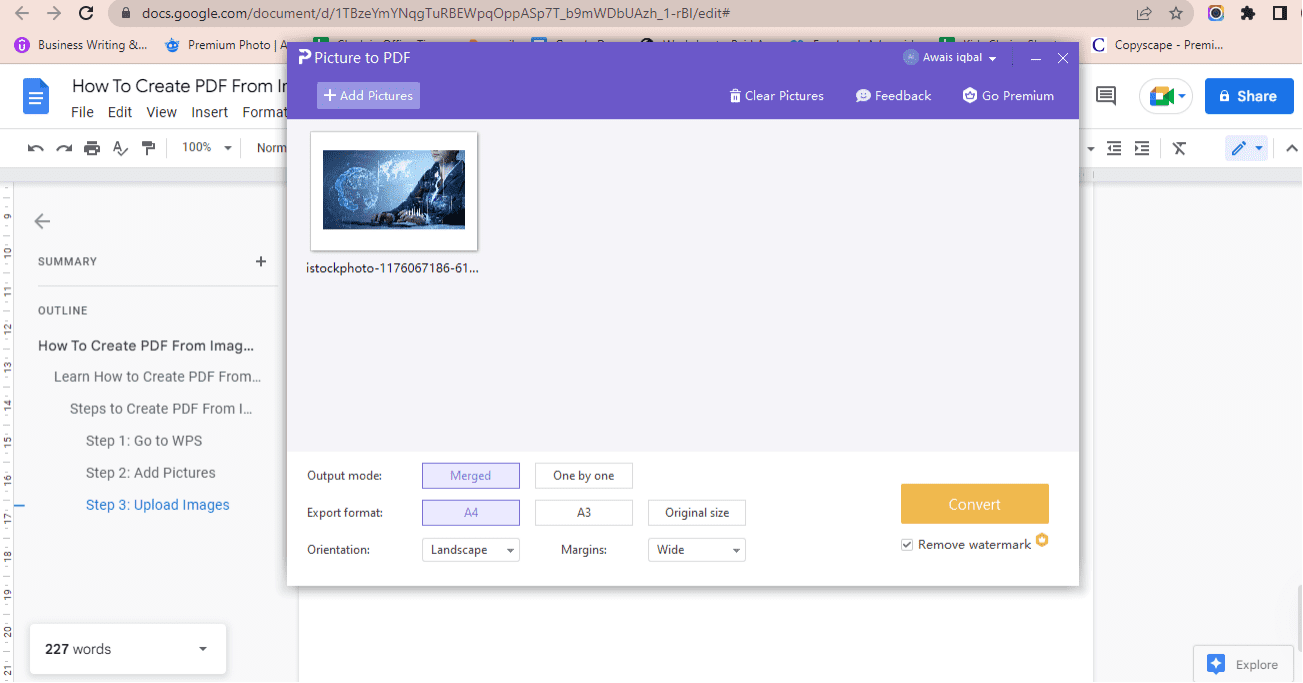Open Copyscape bookmark
Image resolution: width=1303 pixels, height=683 pixels.
tap(1158, 45)
